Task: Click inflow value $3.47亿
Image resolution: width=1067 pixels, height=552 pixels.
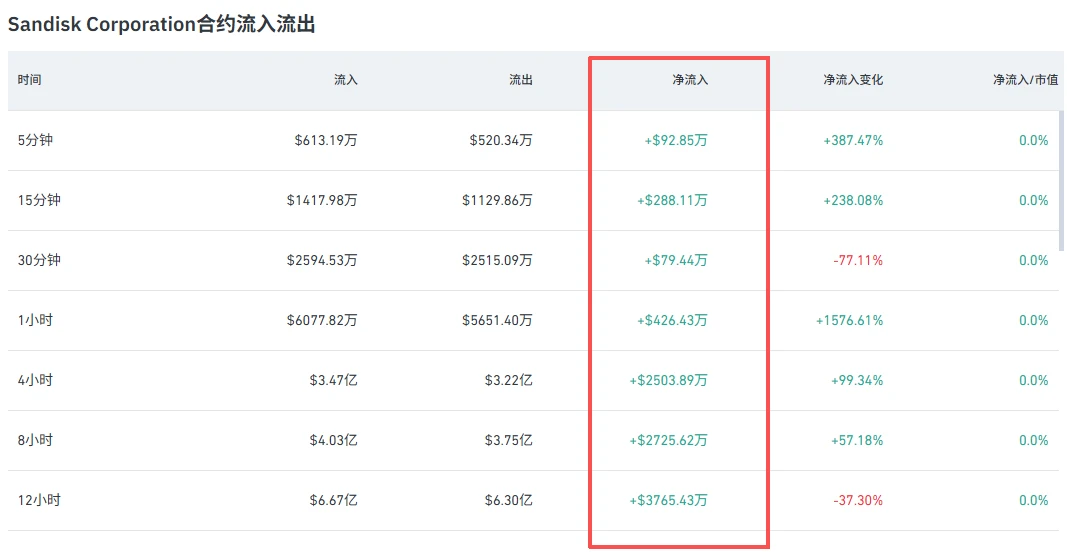Action: point(333,380)
